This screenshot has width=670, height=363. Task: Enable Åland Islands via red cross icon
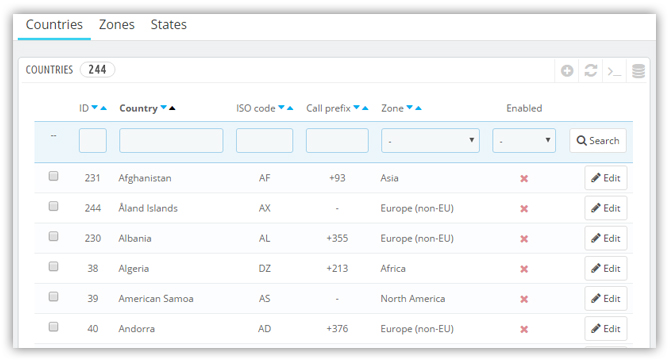(x=524, y=209)
